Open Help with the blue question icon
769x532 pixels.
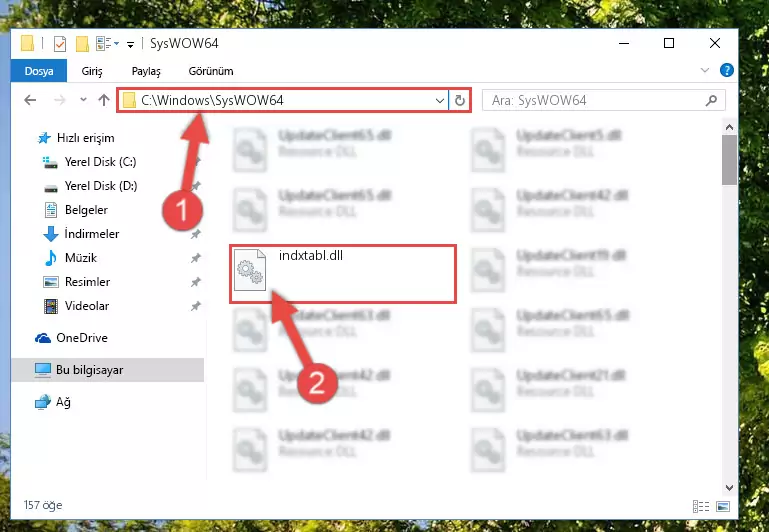pyautogui.click(x=726, y=70)
